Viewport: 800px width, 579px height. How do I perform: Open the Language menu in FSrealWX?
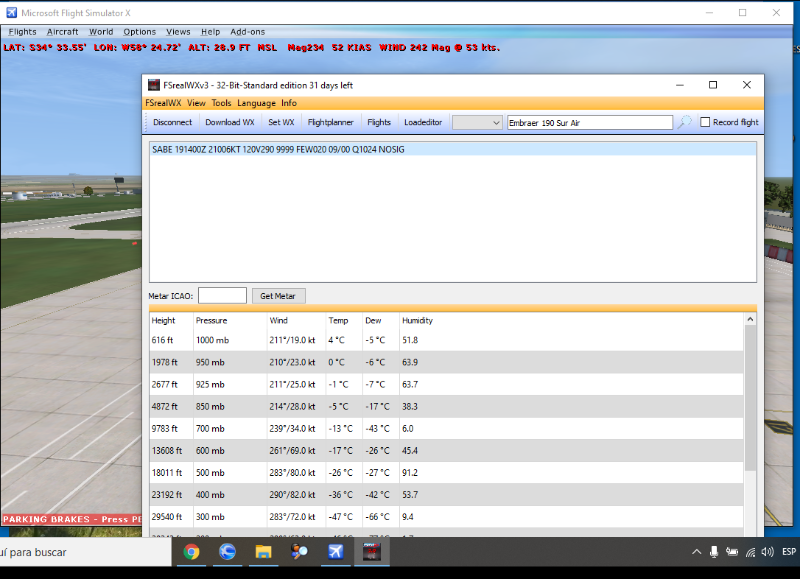coord(256,103)
